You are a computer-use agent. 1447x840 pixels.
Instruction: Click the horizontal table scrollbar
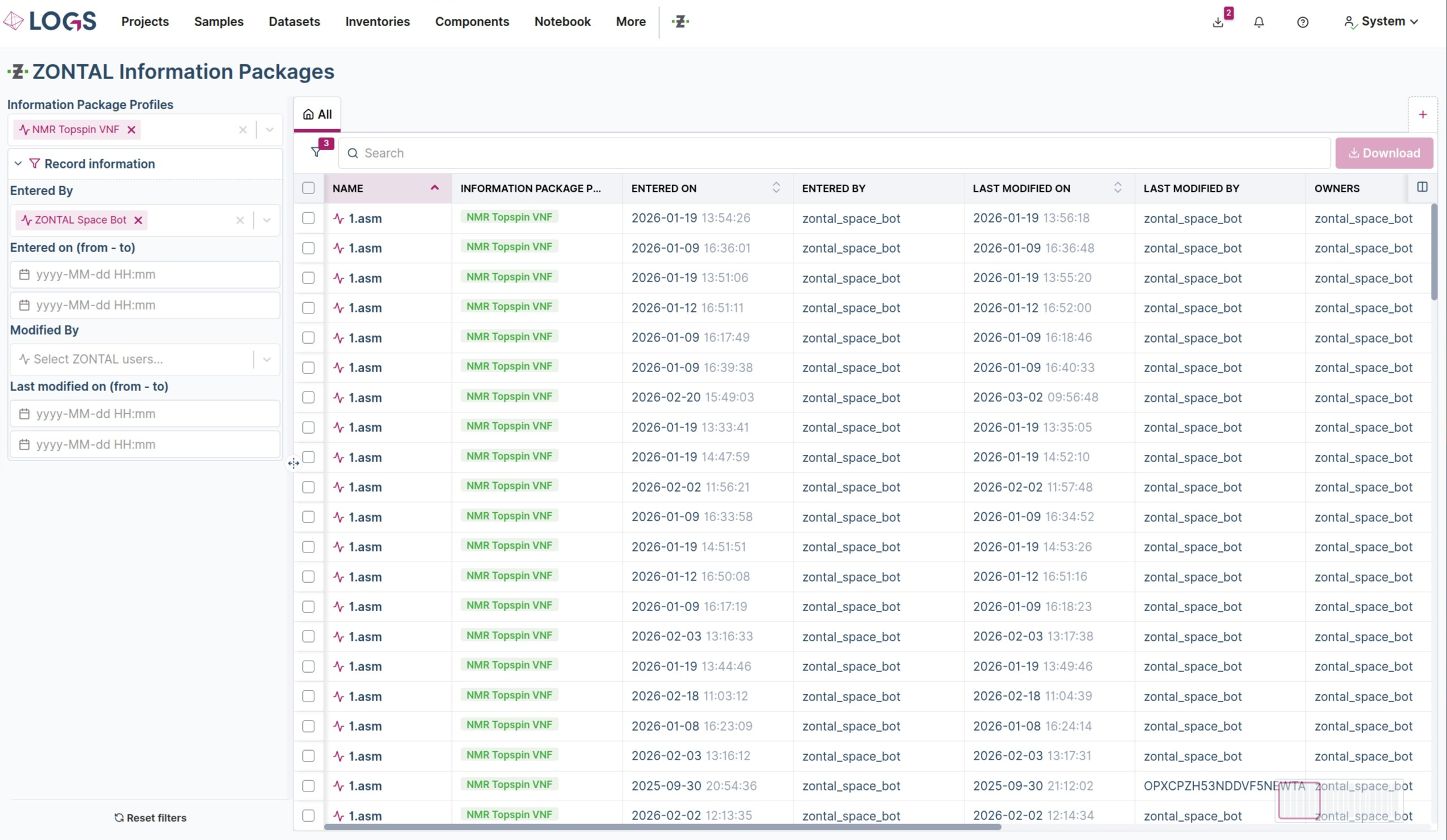tap(662, 827)
